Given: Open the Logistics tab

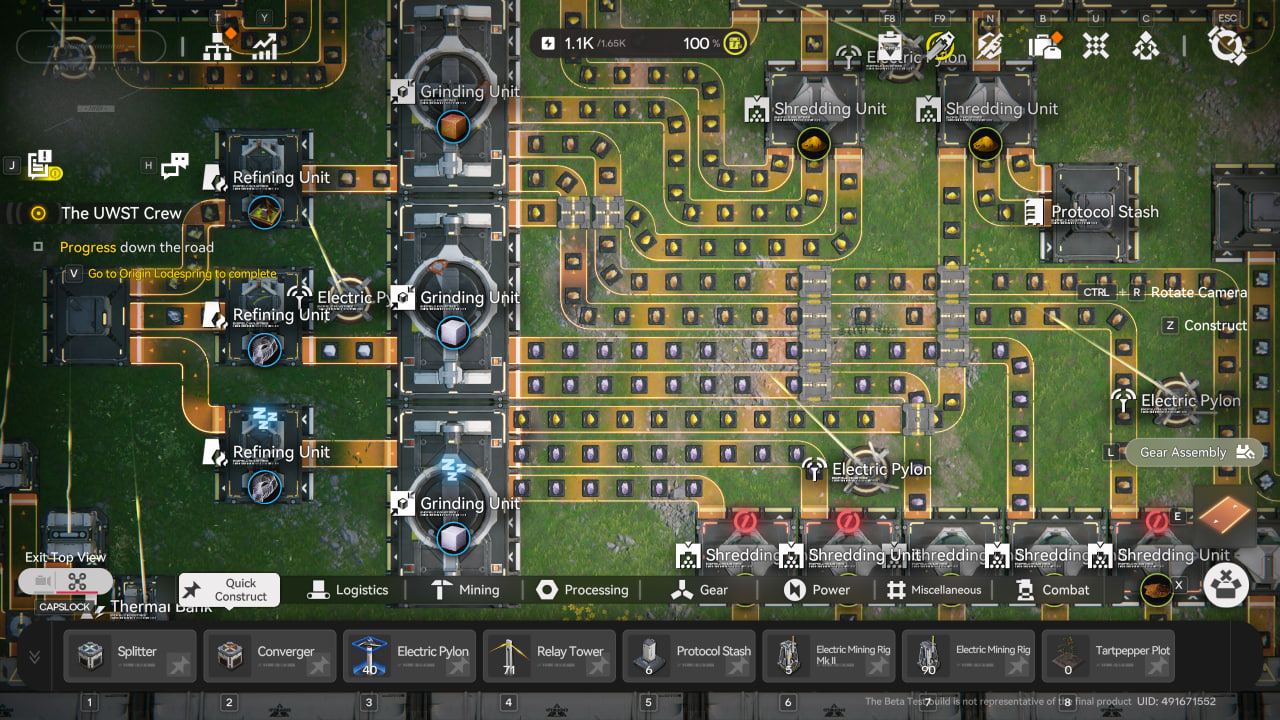Looking at the screenshot, I should [x=347, y=590].
